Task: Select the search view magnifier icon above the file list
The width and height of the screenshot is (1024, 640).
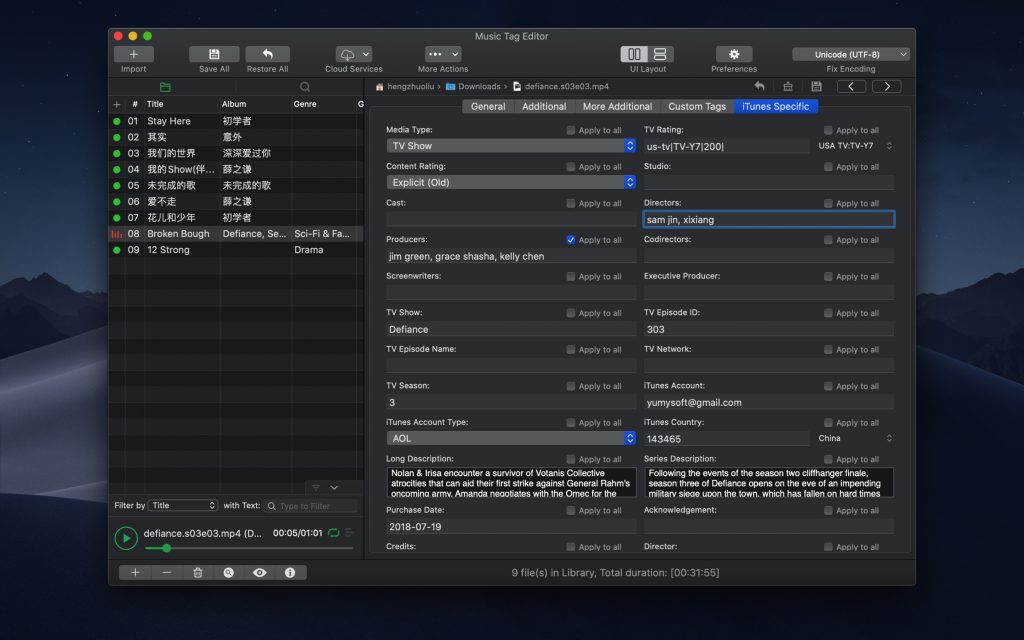Action: [305, 87]
